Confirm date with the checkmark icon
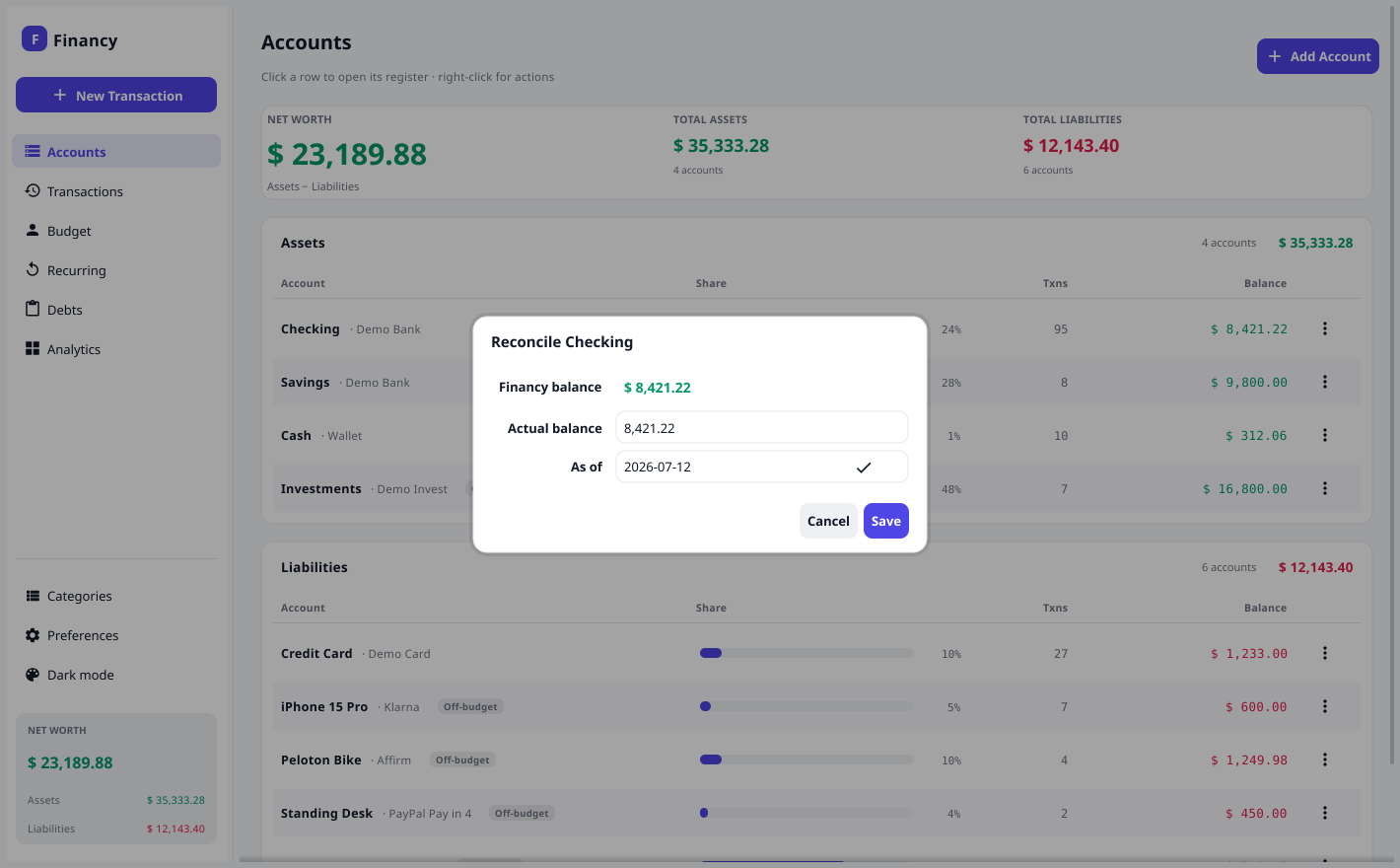This screenshot has width=1400, height=868. [x=864, y=468]
